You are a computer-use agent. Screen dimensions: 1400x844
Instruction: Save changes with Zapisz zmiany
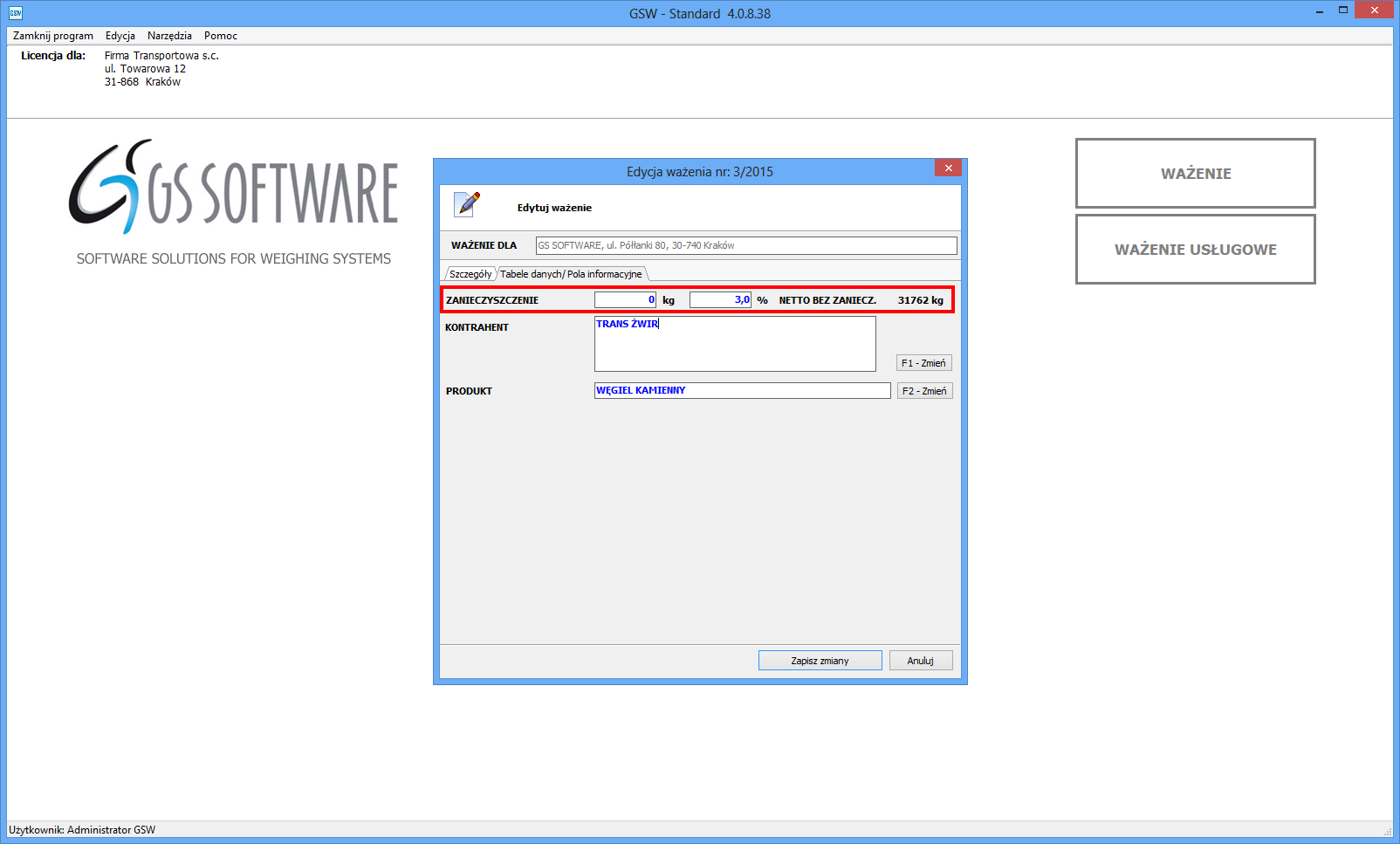(820, 661)
